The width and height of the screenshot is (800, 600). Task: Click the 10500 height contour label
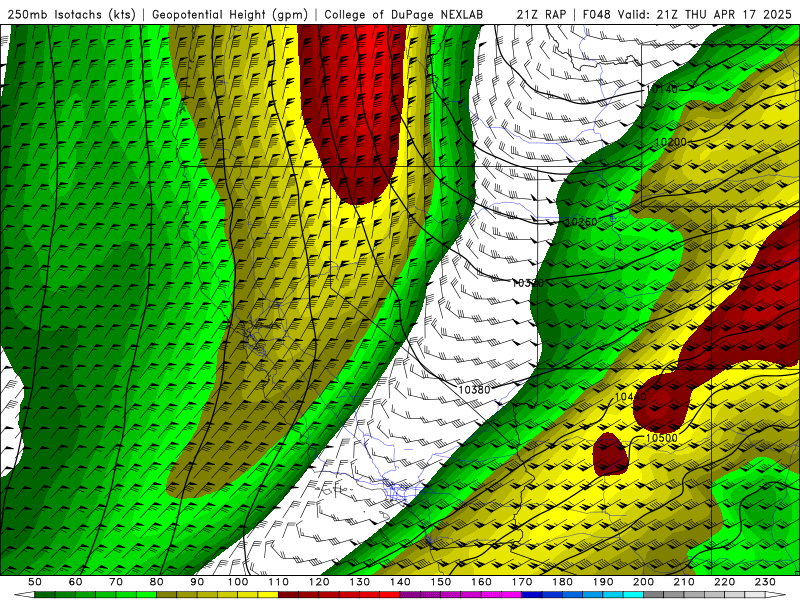coord(662,438)
